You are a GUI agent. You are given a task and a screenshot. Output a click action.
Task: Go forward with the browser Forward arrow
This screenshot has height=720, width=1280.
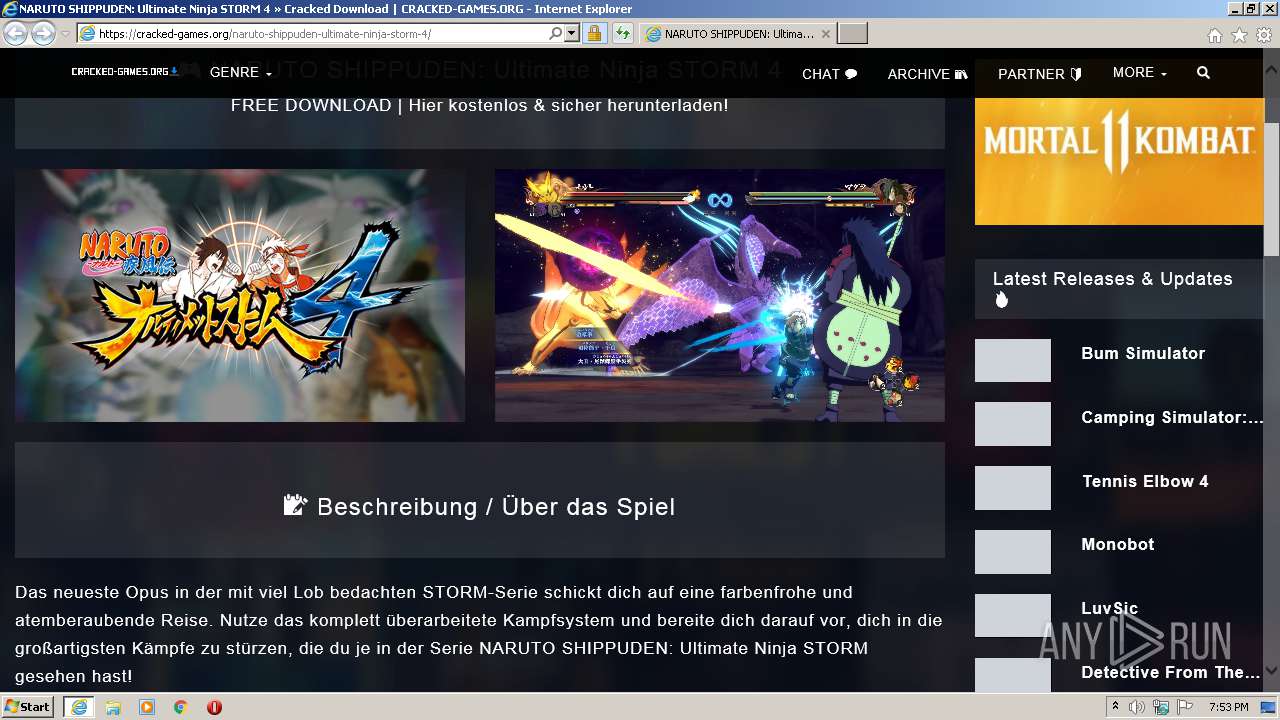click(43, 34)
